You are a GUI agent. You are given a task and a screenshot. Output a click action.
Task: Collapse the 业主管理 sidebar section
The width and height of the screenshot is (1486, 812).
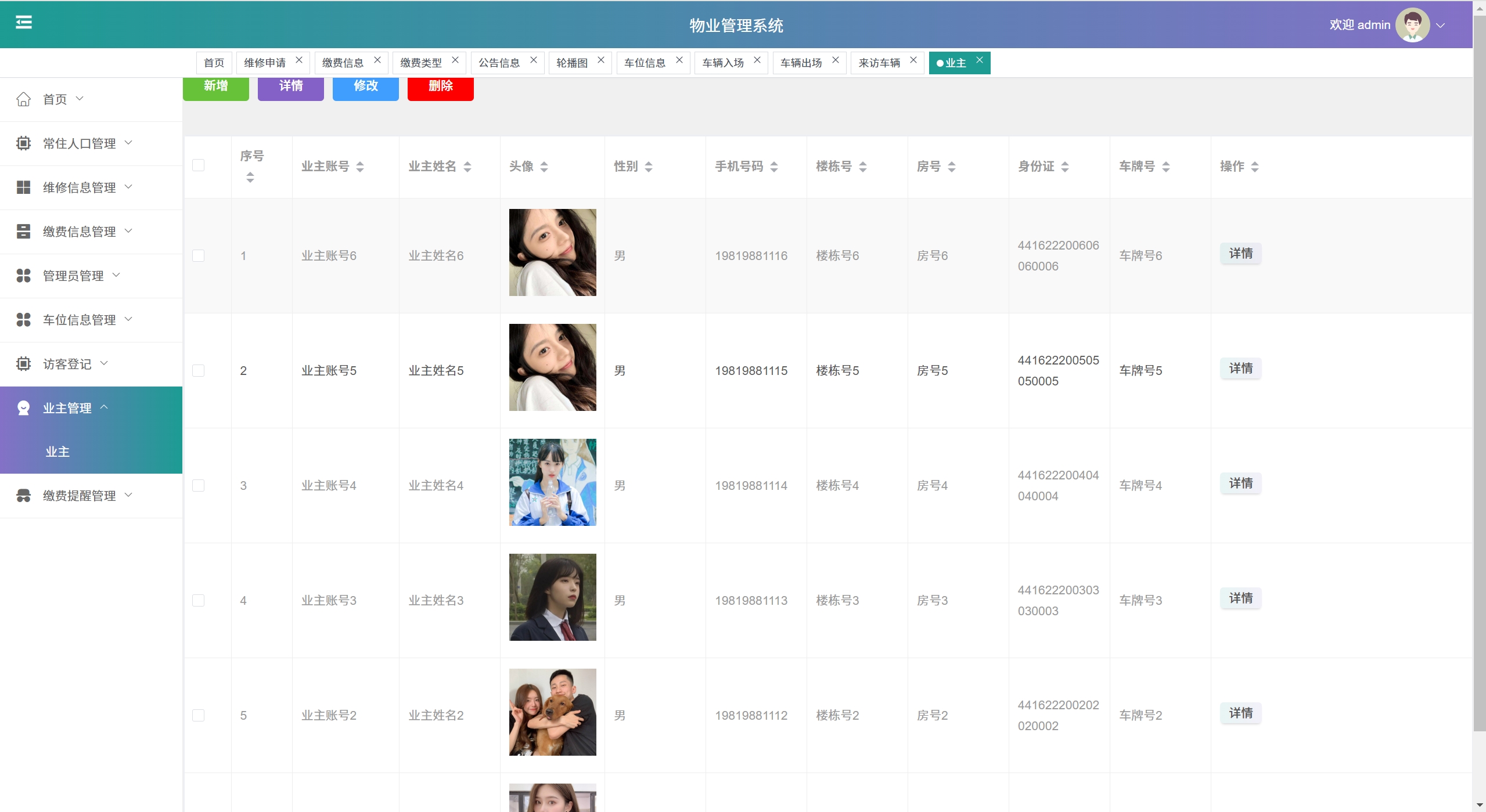pos(67,408)
